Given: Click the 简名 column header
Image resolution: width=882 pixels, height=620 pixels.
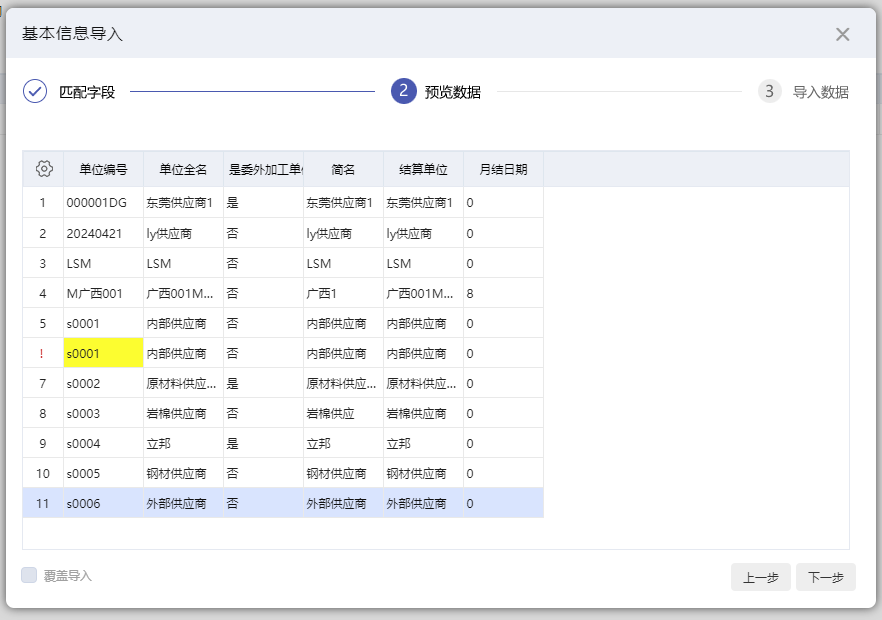Looking at the screenshot, I should (x=343, y=169).
